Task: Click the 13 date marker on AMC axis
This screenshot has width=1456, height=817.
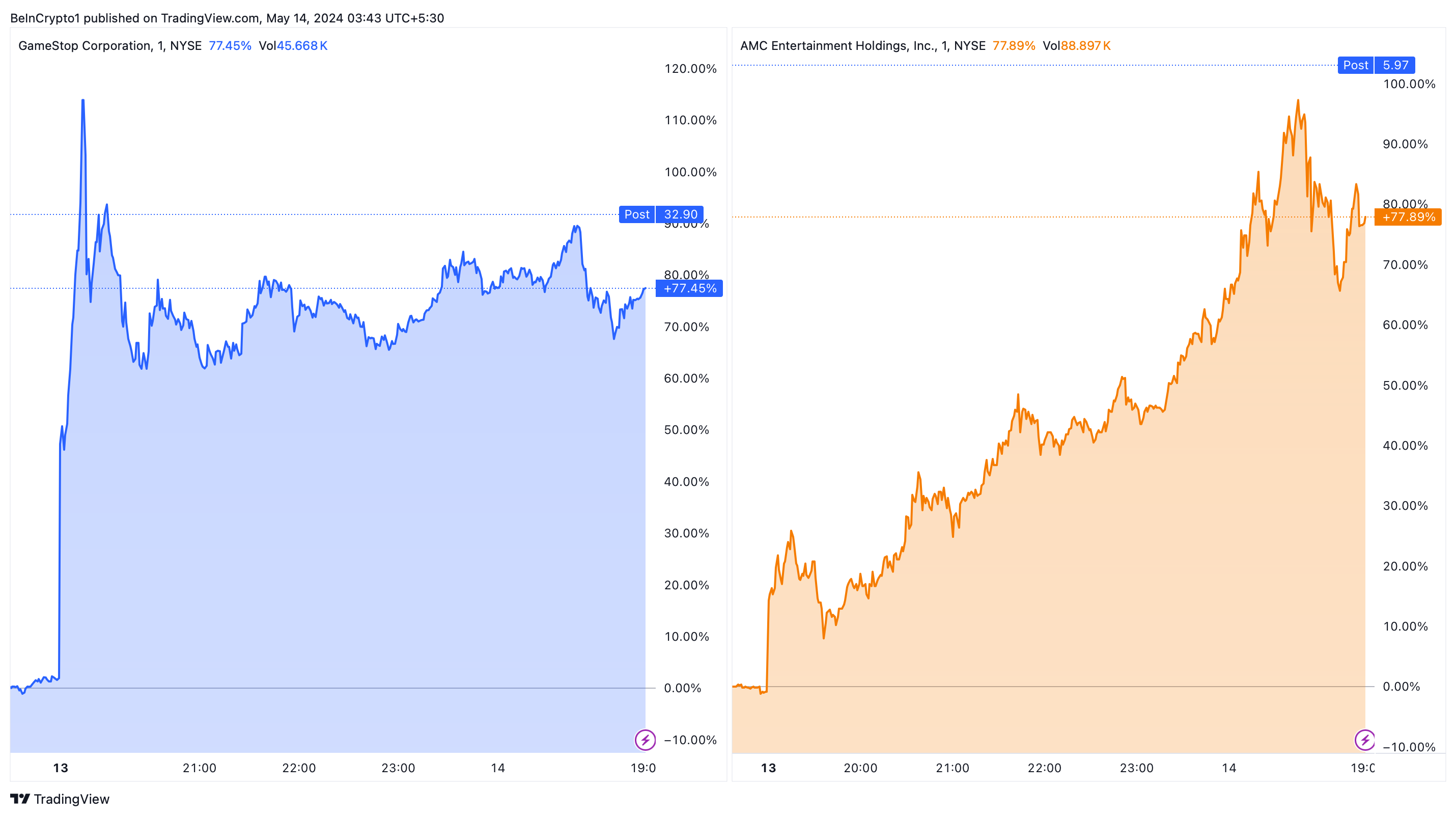Action: 768,768
